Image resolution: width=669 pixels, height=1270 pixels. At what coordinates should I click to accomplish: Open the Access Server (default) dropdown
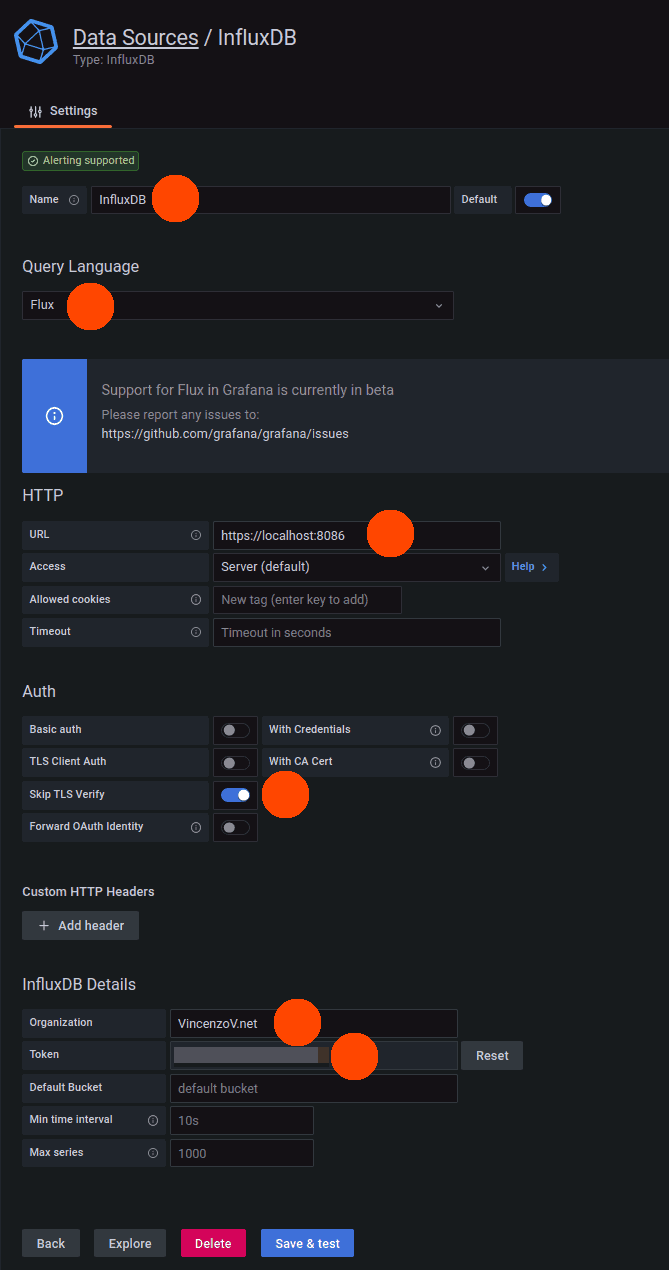point(357,567)
